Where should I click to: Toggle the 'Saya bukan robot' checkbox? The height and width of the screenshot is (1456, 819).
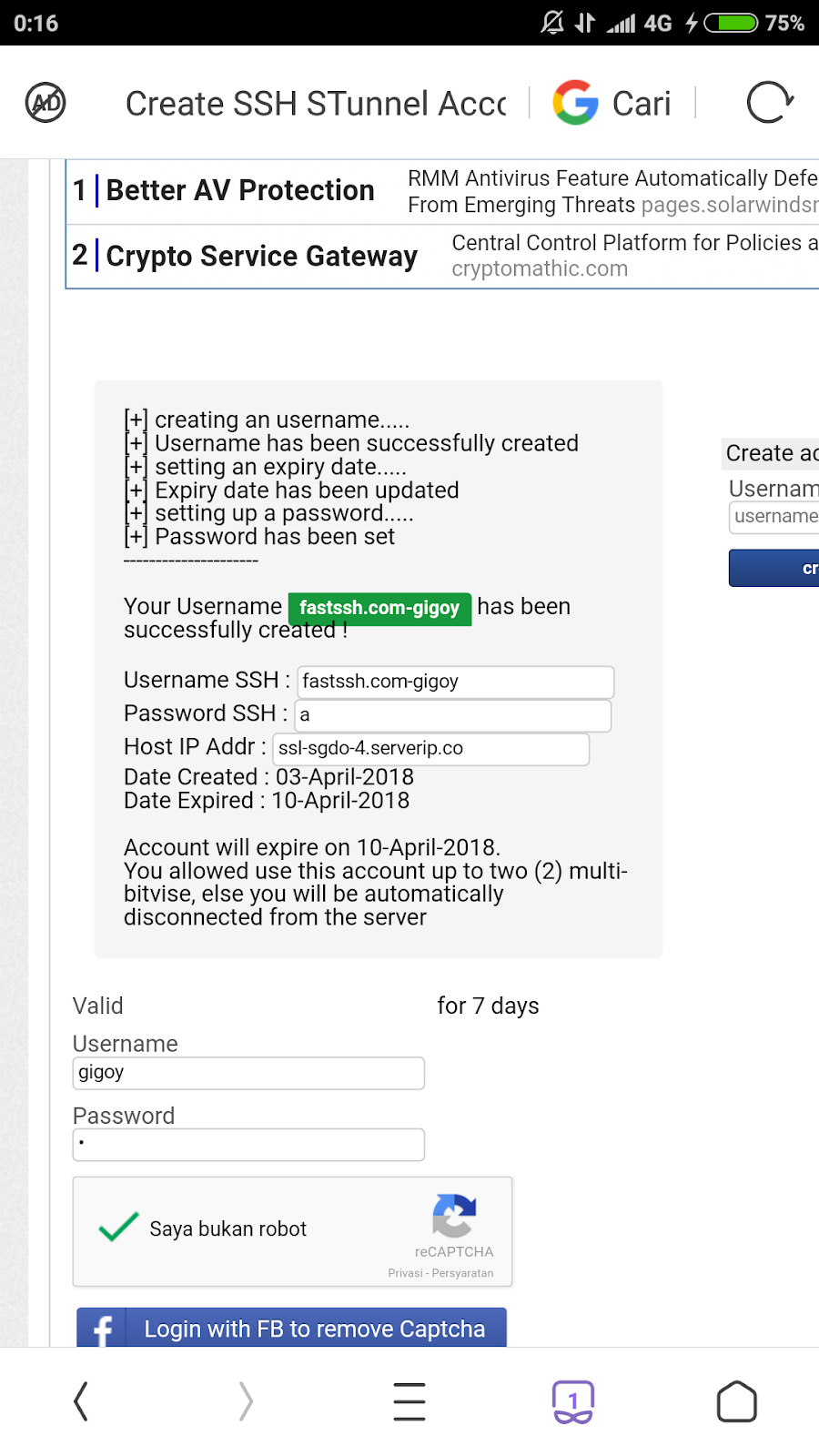point(119,1228)
